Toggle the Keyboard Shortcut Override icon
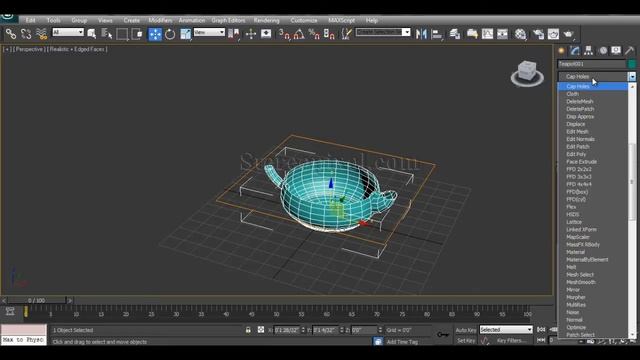Image resolution: width=640 pixels, height=360 pixels. pos(266,34)
